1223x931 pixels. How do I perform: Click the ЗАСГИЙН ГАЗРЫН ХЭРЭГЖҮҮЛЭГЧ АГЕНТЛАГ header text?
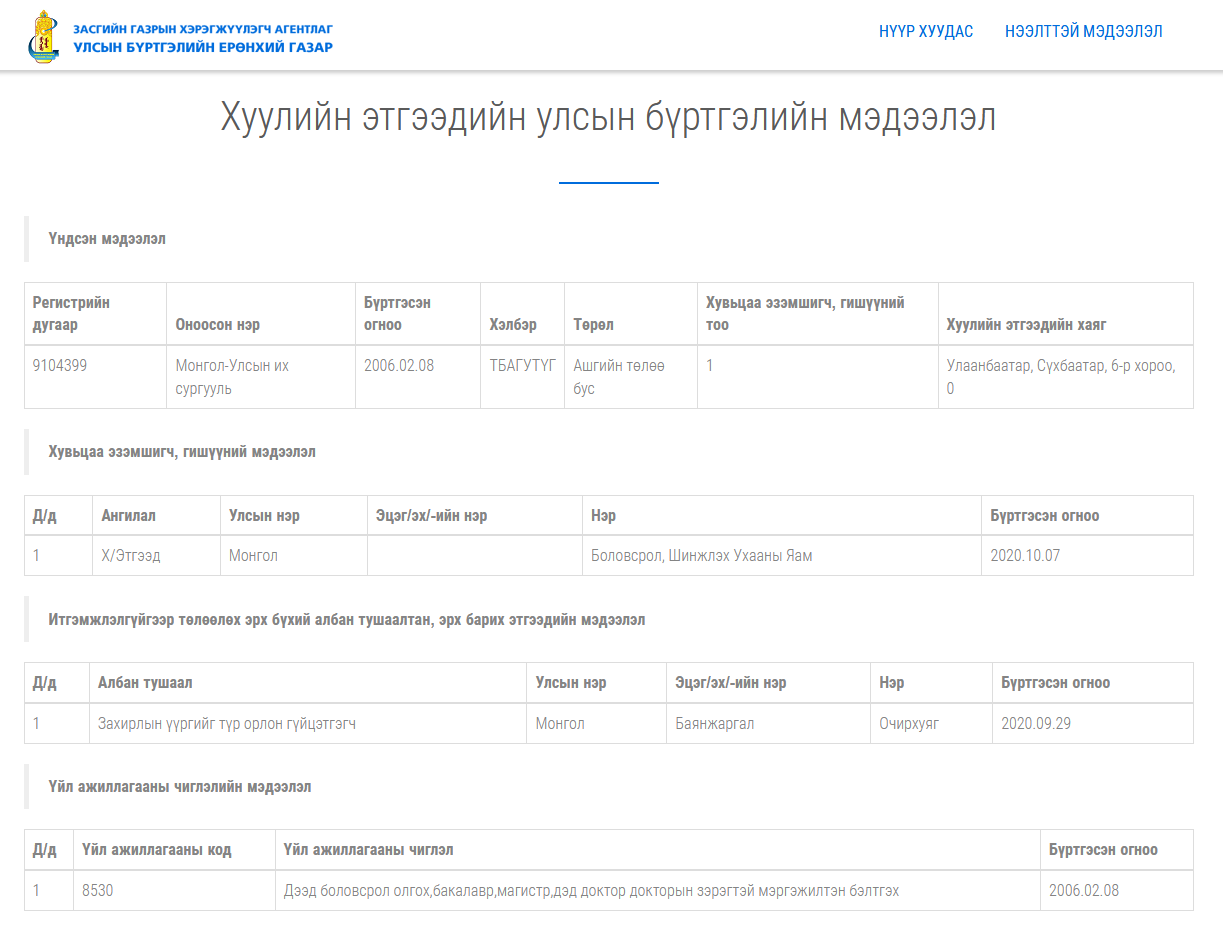point(203,29)
